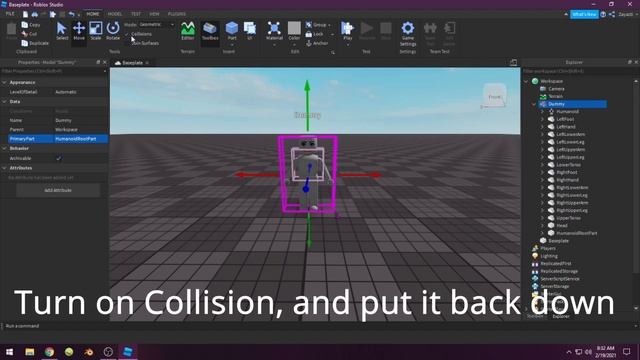Select the Lighting service

pyautogui.click(x=549, y=256)
